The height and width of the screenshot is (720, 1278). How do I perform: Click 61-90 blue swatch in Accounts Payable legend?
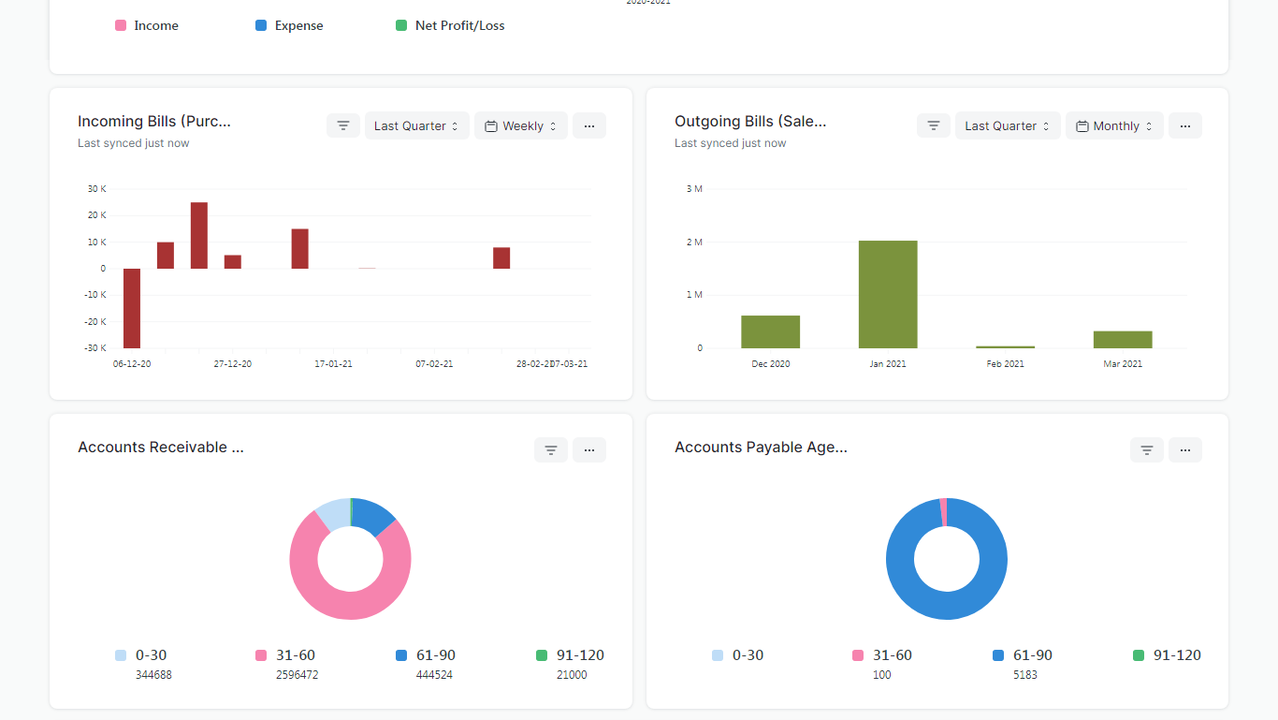tap(998, 656)
